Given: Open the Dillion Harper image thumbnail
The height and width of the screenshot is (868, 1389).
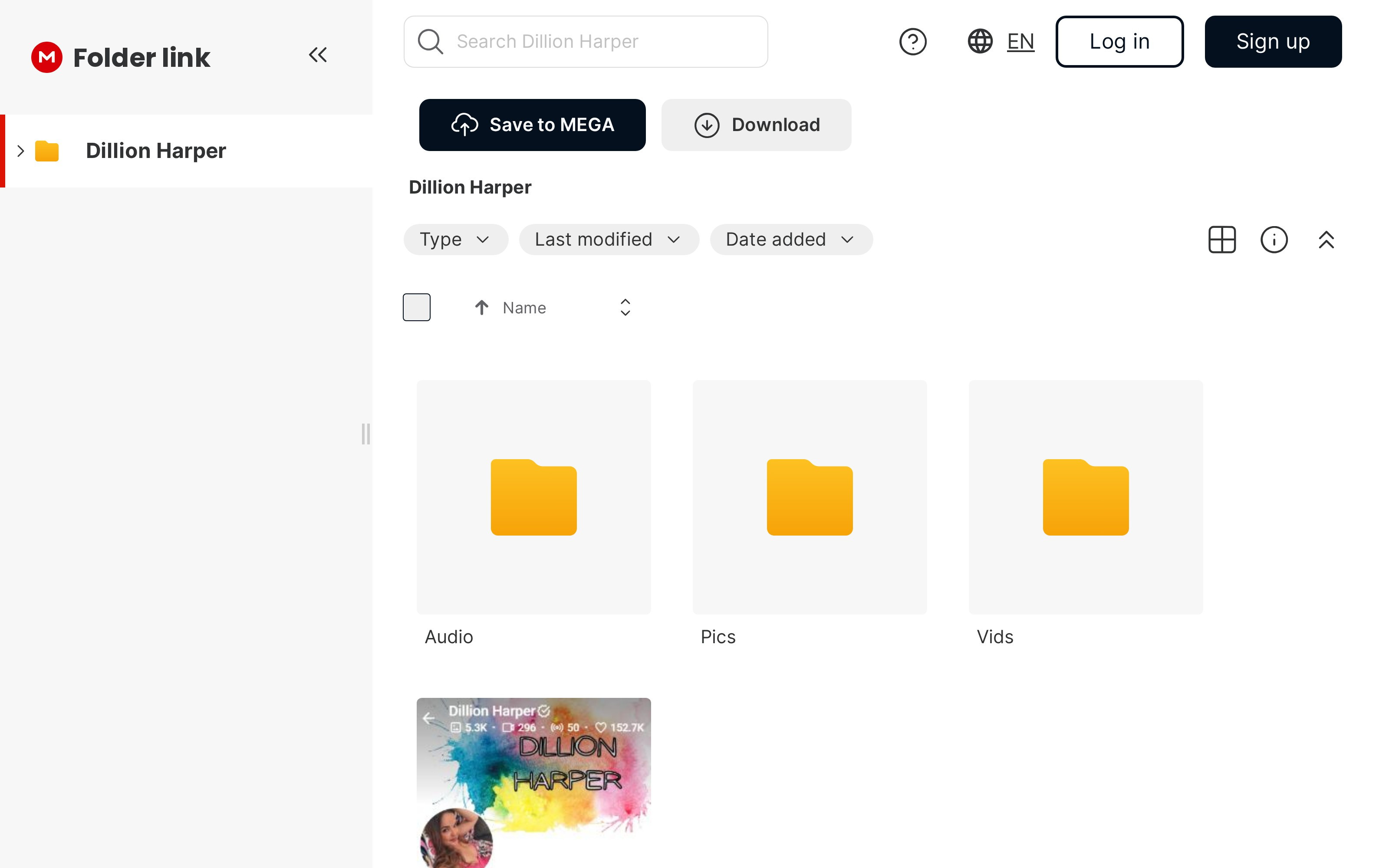Looking at the screenshot, I should (x=534, y=783).
